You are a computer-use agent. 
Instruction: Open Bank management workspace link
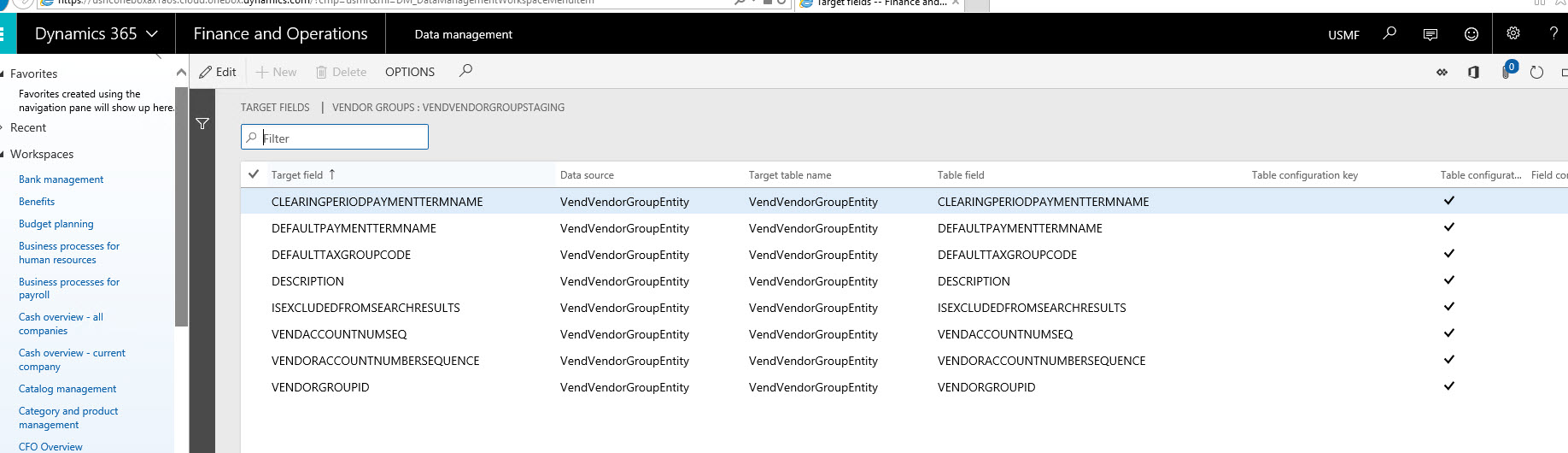pyautogui.click(x=61, y=179)
